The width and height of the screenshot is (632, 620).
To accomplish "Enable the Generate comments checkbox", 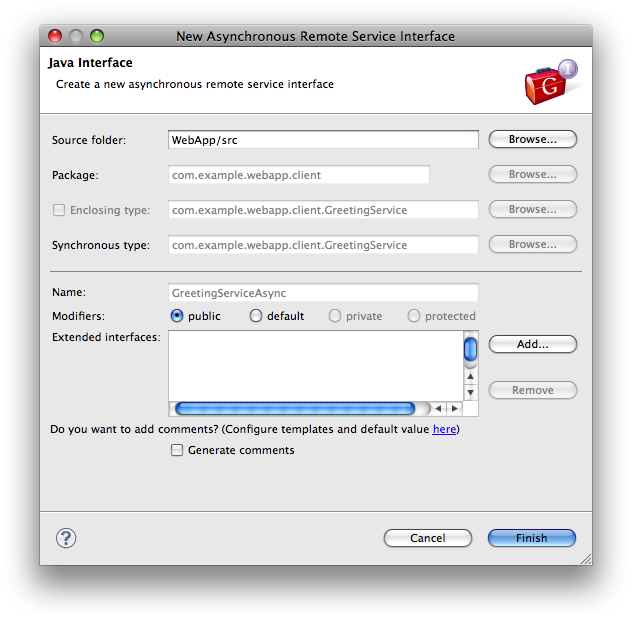I will [x=177, y=450].
